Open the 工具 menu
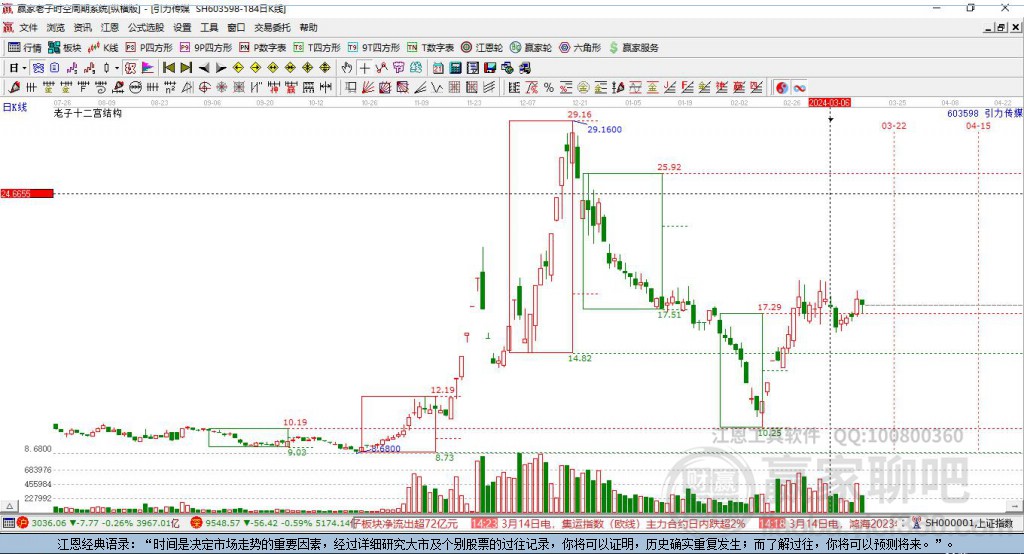1024x554 pixels. point(209,27)
